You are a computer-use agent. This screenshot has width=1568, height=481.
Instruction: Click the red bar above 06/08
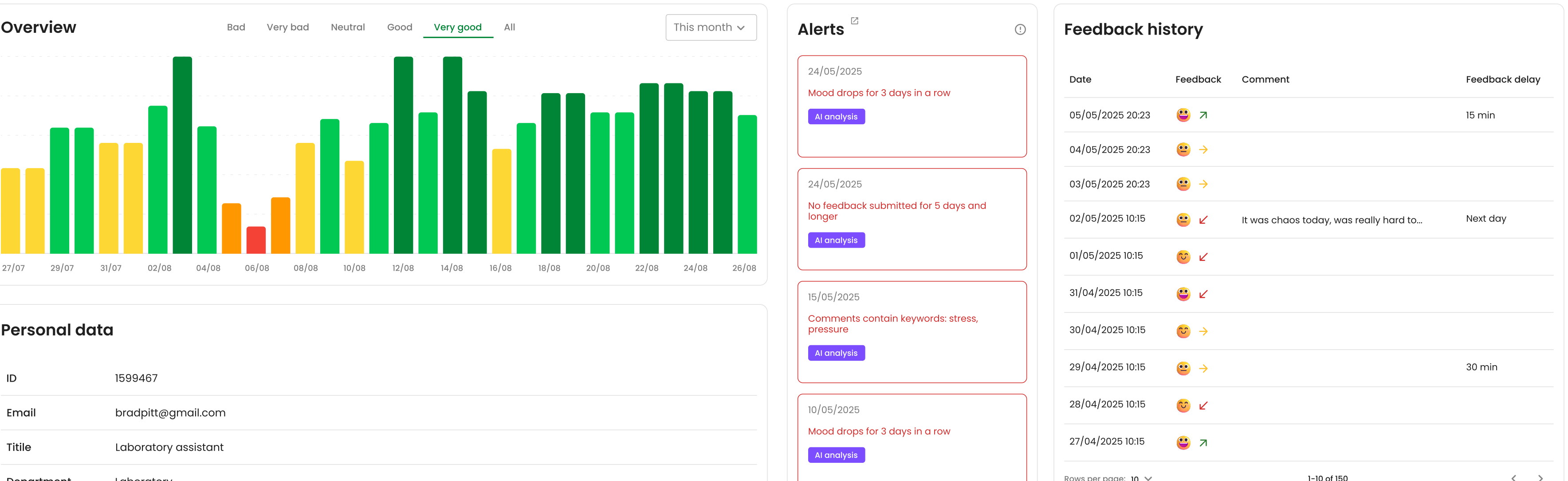pyautogui.click(x=255, y=240)
